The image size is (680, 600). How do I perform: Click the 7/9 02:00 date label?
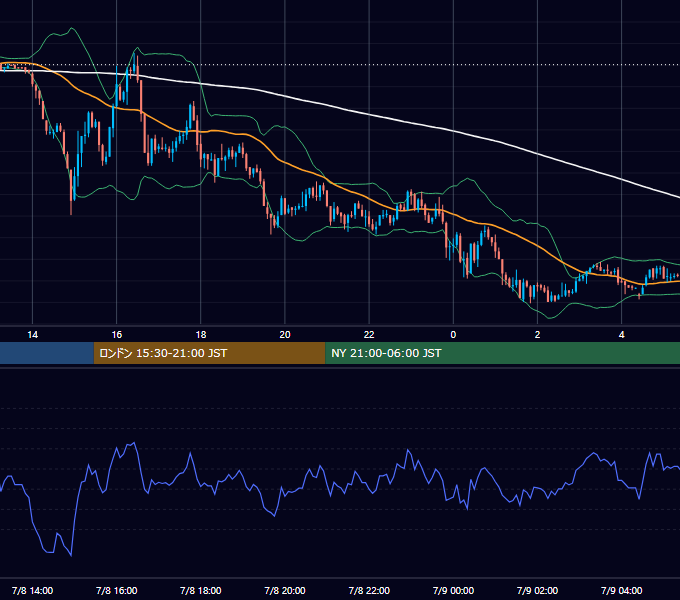pyautogui.click(x=537, y=590)
